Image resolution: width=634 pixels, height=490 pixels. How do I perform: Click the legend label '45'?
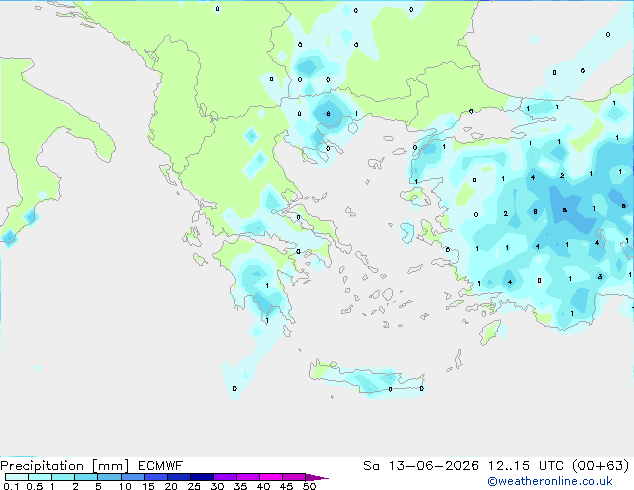(287, 486)
